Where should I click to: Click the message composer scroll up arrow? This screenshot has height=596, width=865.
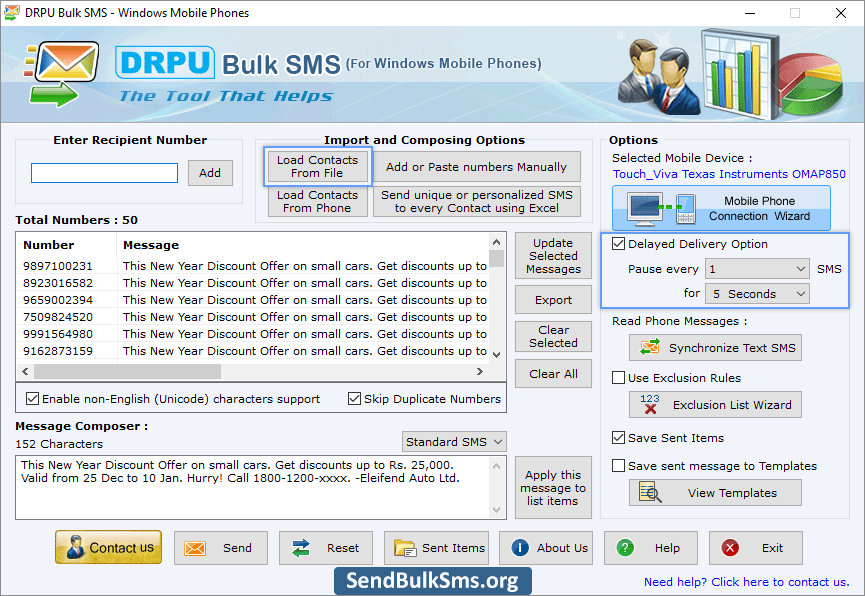[496, 466]
